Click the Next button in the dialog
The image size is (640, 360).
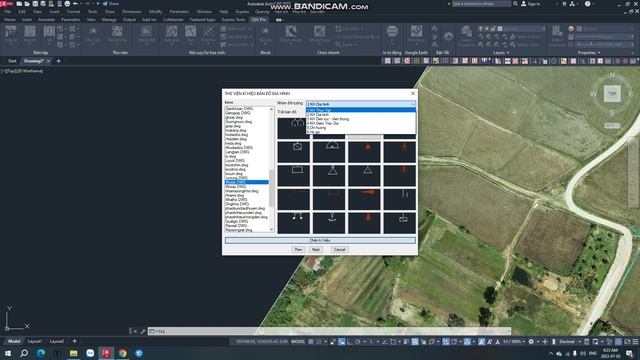(316, 249)
